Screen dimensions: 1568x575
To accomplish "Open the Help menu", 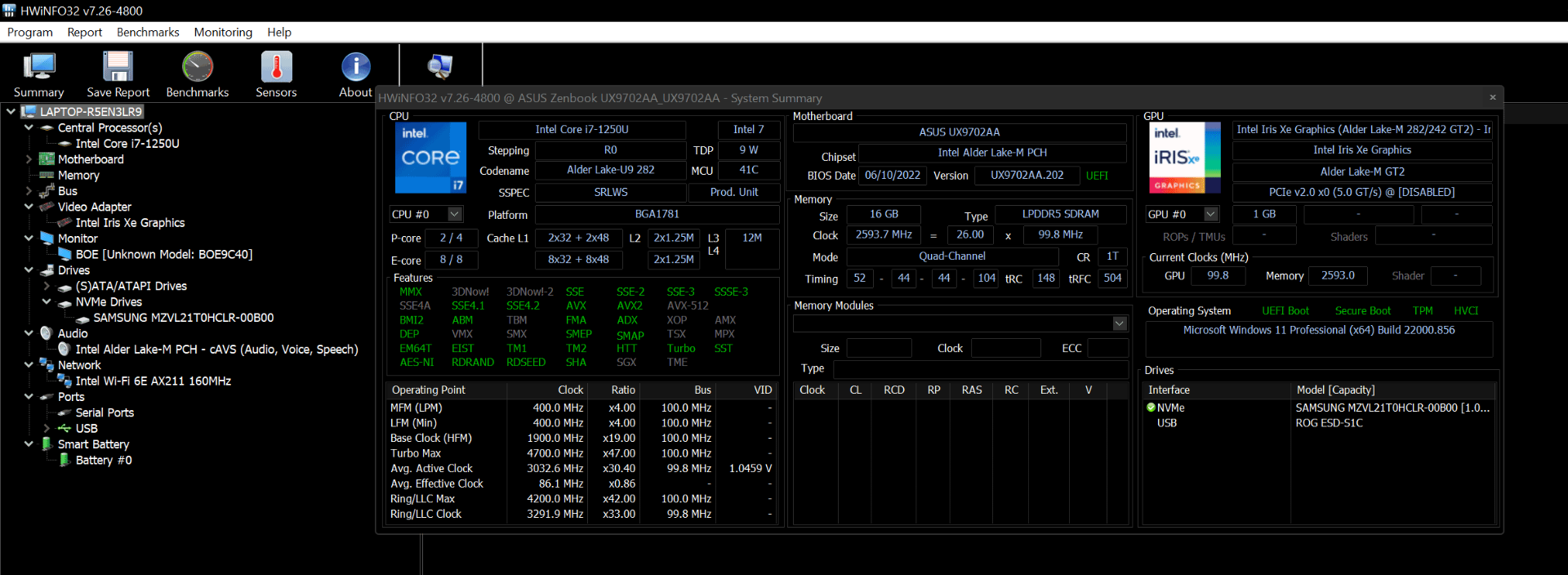I will tap(279, 32).
